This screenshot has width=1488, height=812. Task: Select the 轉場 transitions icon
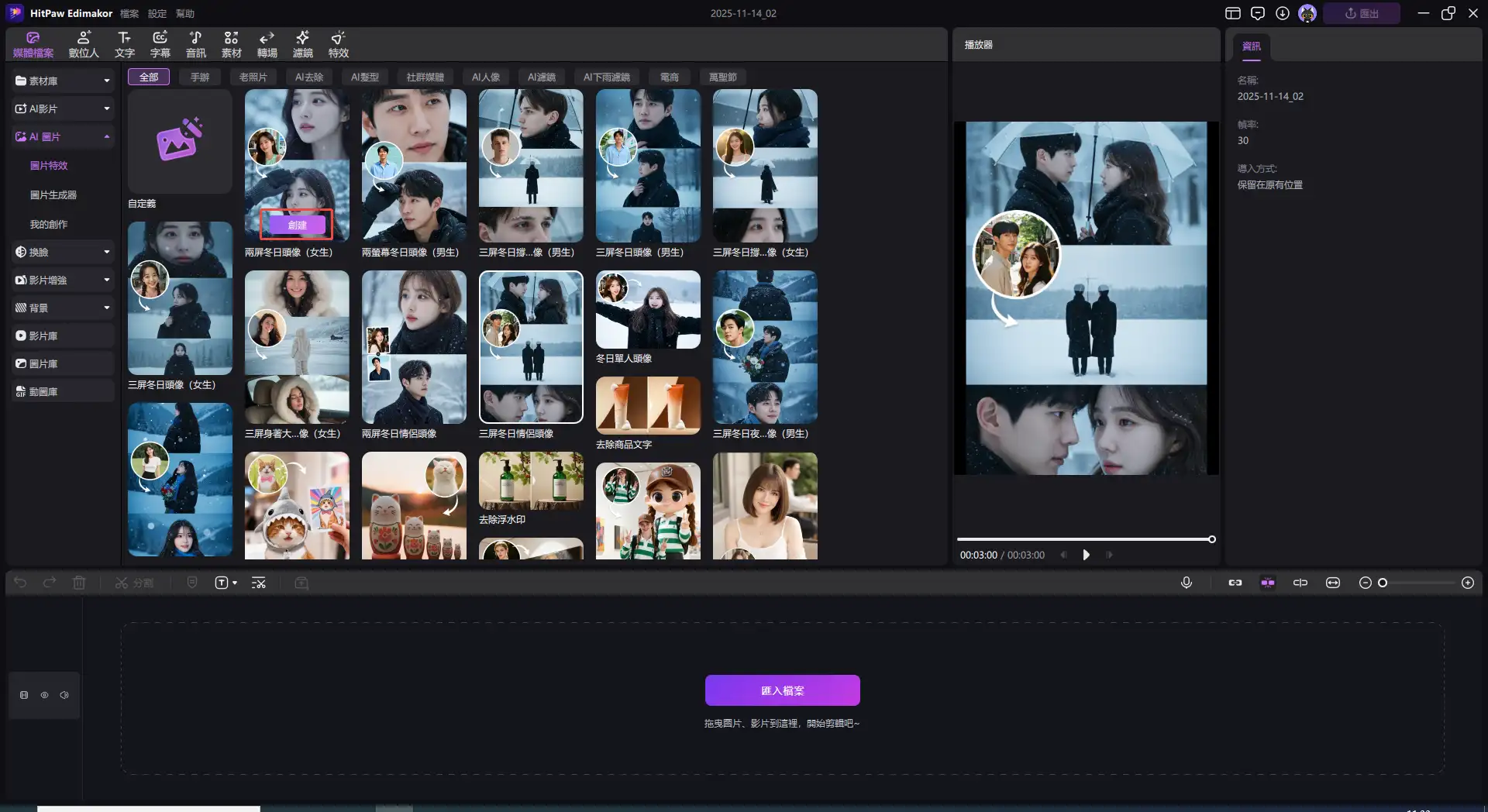click(x=267, y=44)
